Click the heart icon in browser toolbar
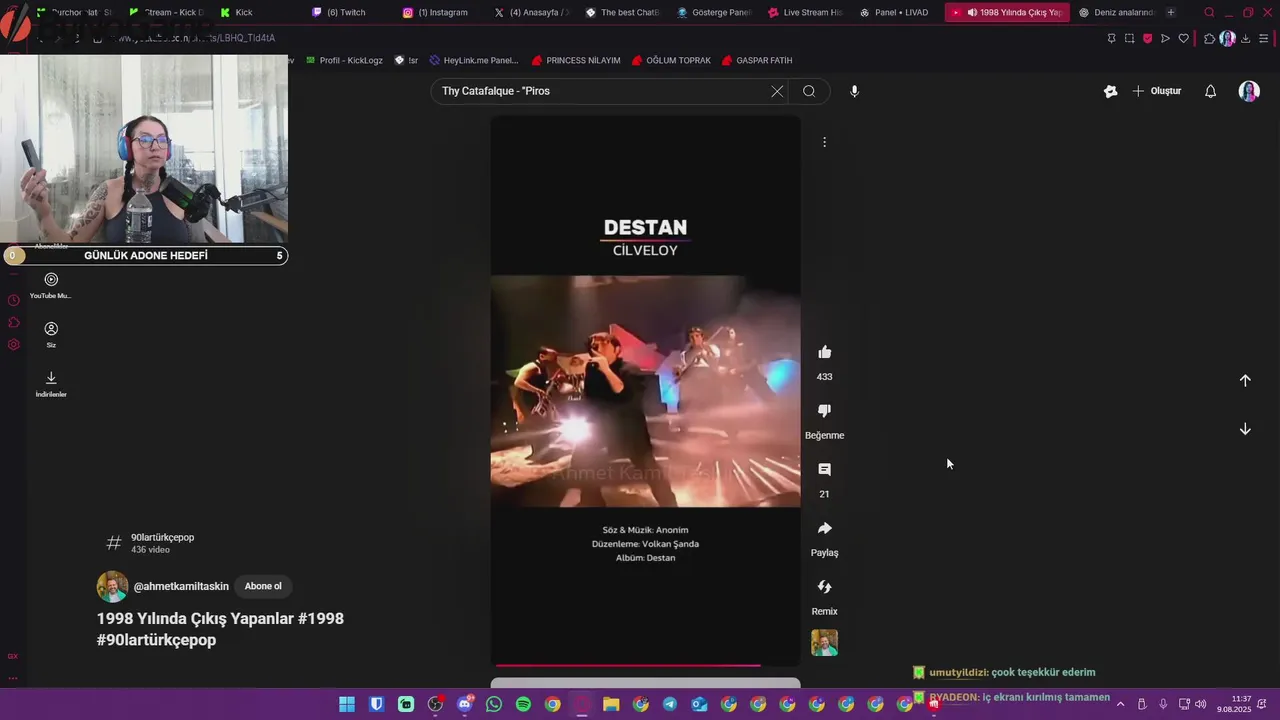This screenshot has height=720, width=1280. click(1184, 38)
